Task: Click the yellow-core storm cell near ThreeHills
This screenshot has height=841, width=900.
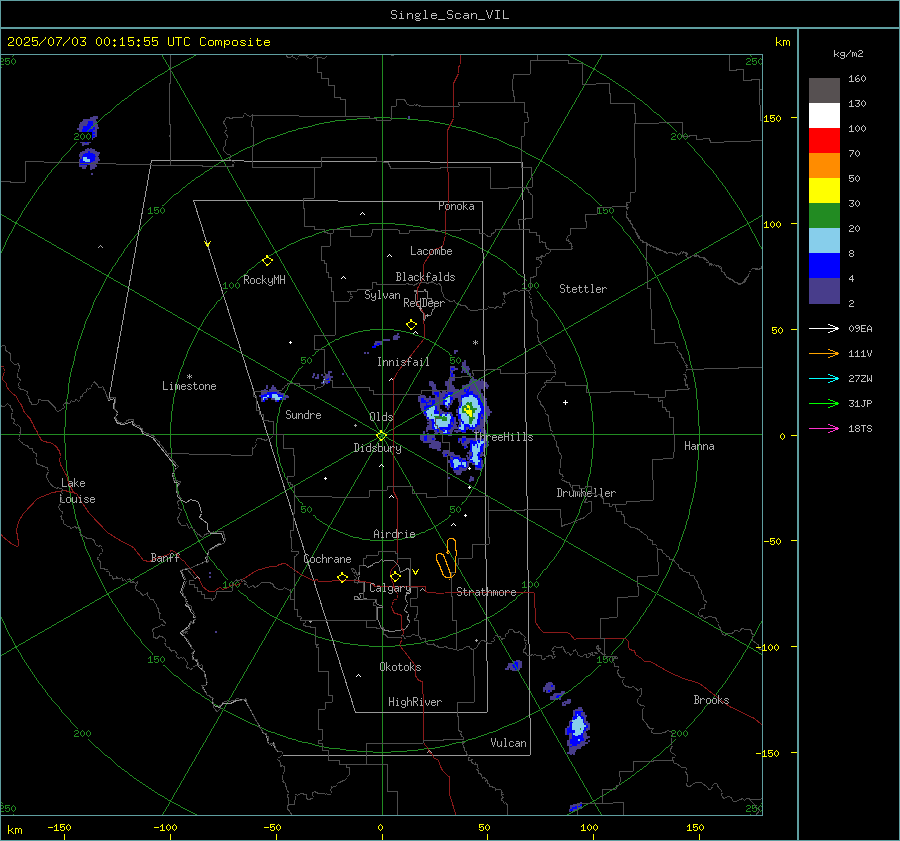Action: point(469,410)
